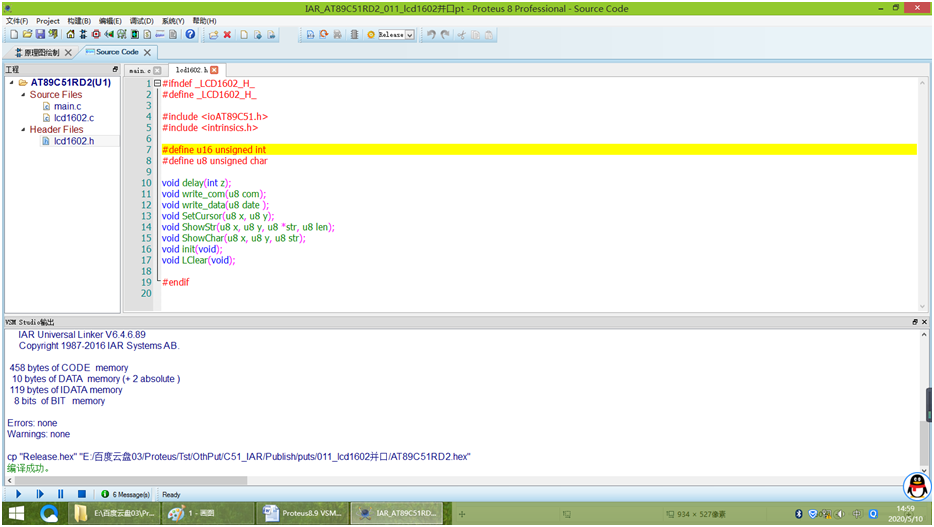
Task: Open the 编辑(E) menu
Action: [110, 21]
